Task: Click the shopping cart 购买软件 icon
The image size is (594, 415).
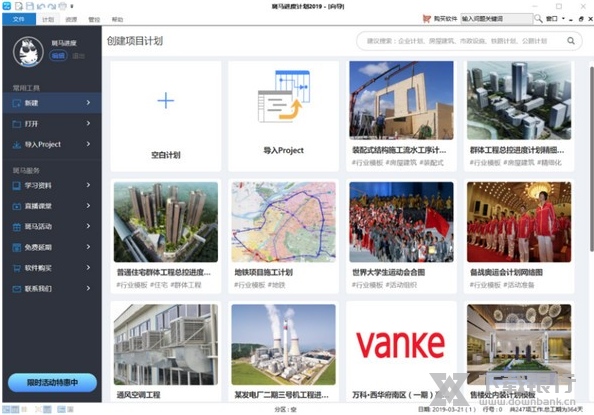Action: (427, 19)
